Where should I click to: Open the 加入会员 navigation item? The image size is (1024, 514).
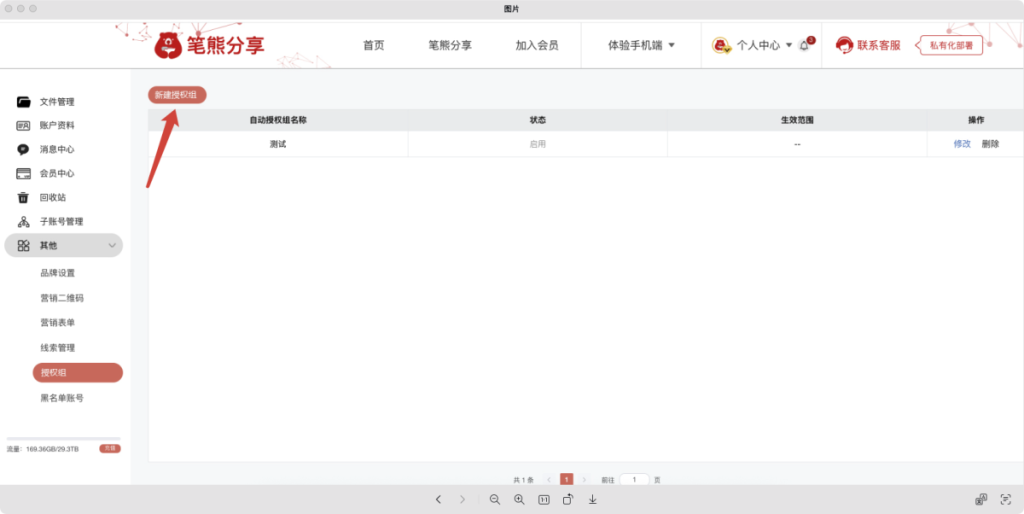tap(537, 45)
